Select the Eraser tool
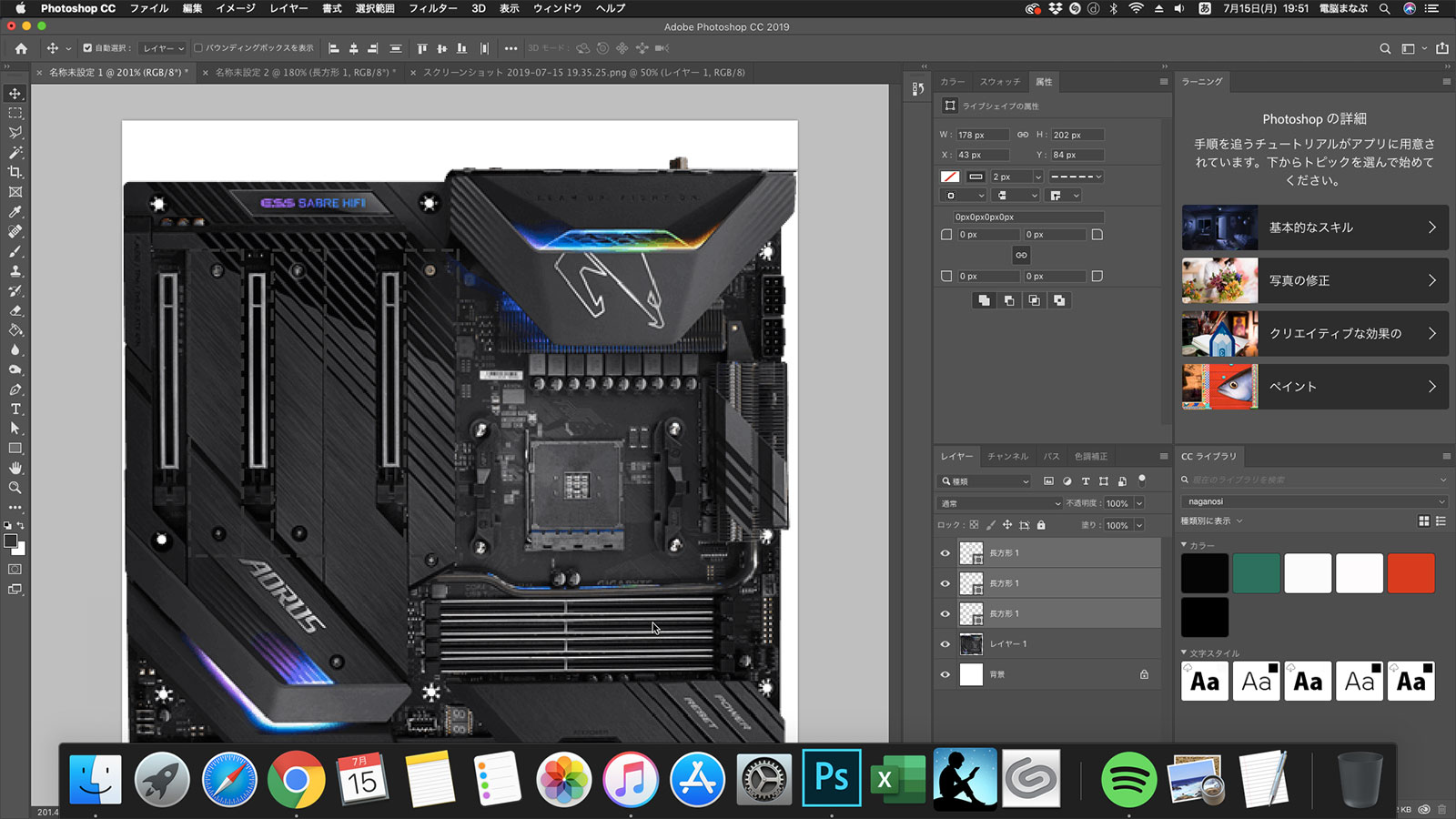The image size is (1456, 819). [15, 310]
